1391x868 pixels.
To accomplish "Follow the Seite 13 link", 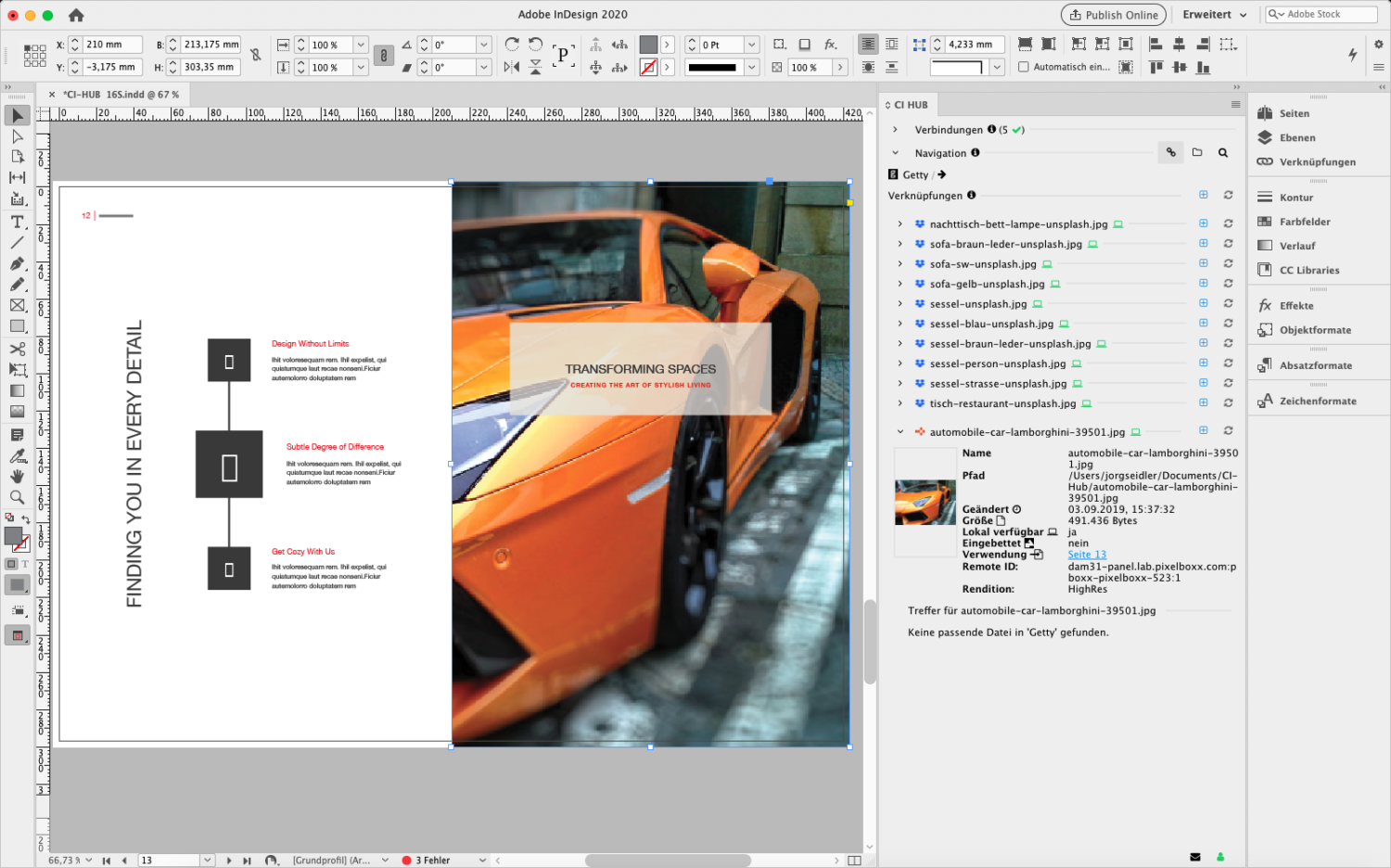I will coord(1087,555).
